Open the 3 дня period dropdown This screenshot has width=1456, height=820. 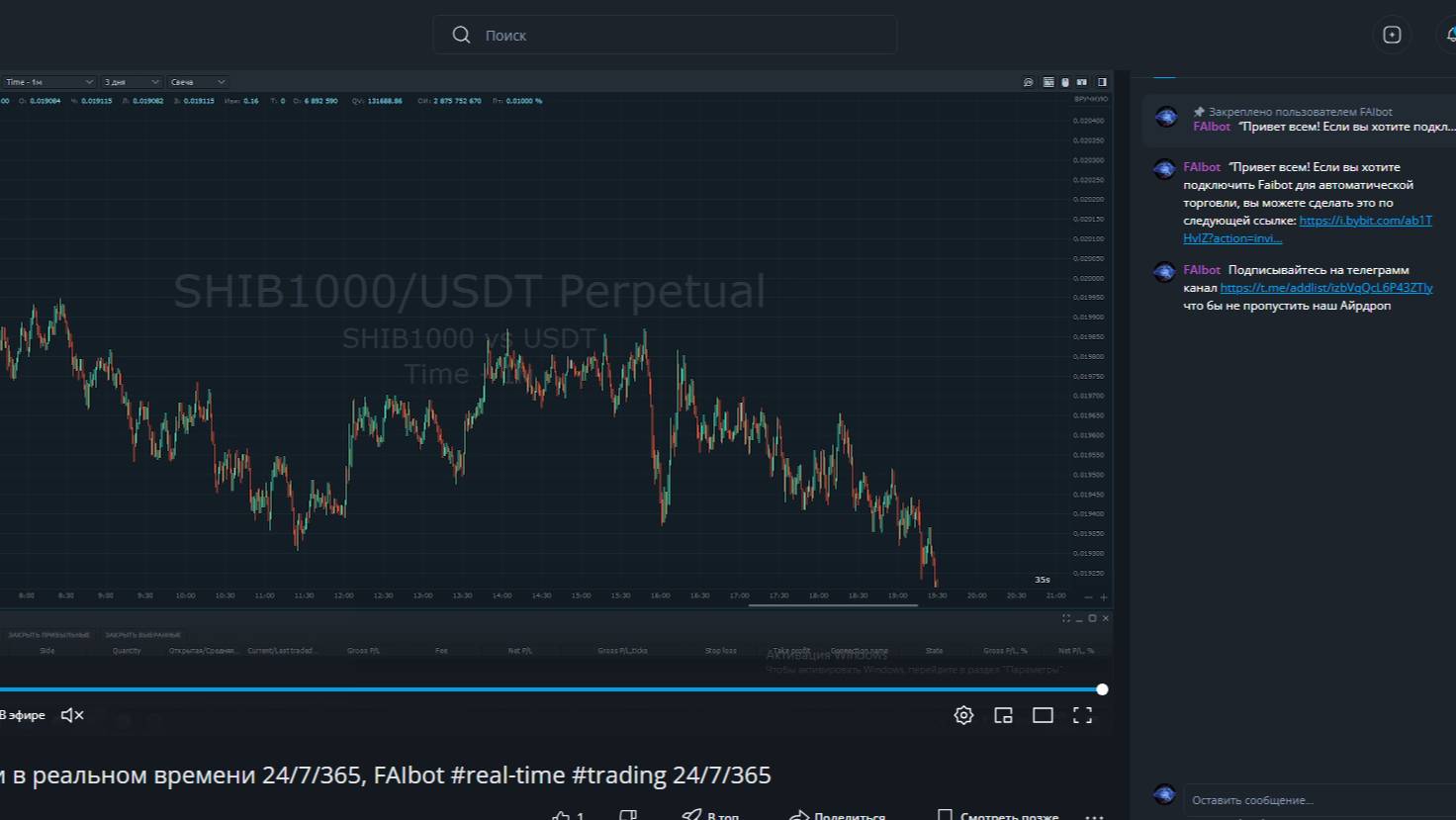(x=132, y=82)
